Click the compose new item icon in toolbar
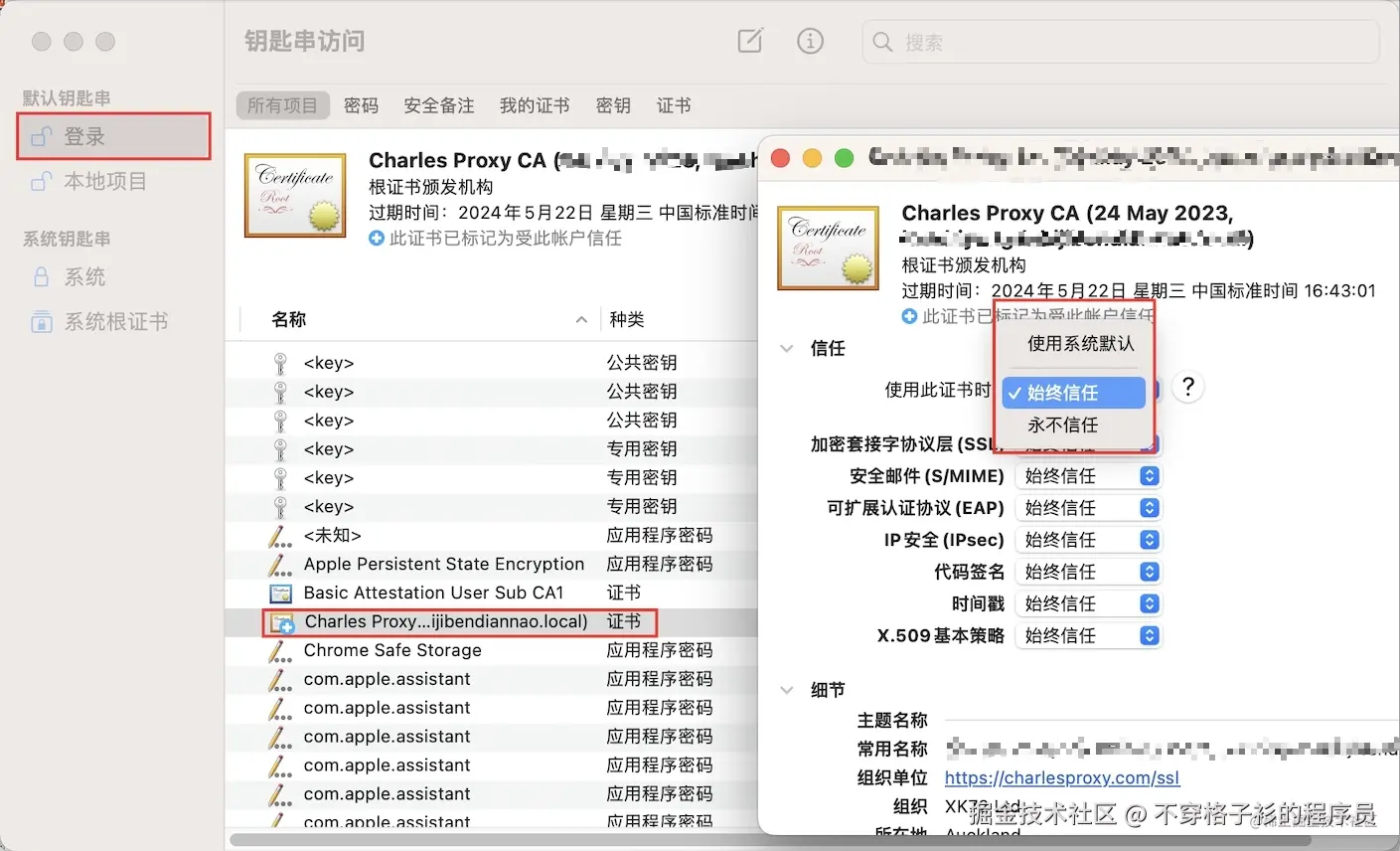1400x851 pixels. coord(750,41)
